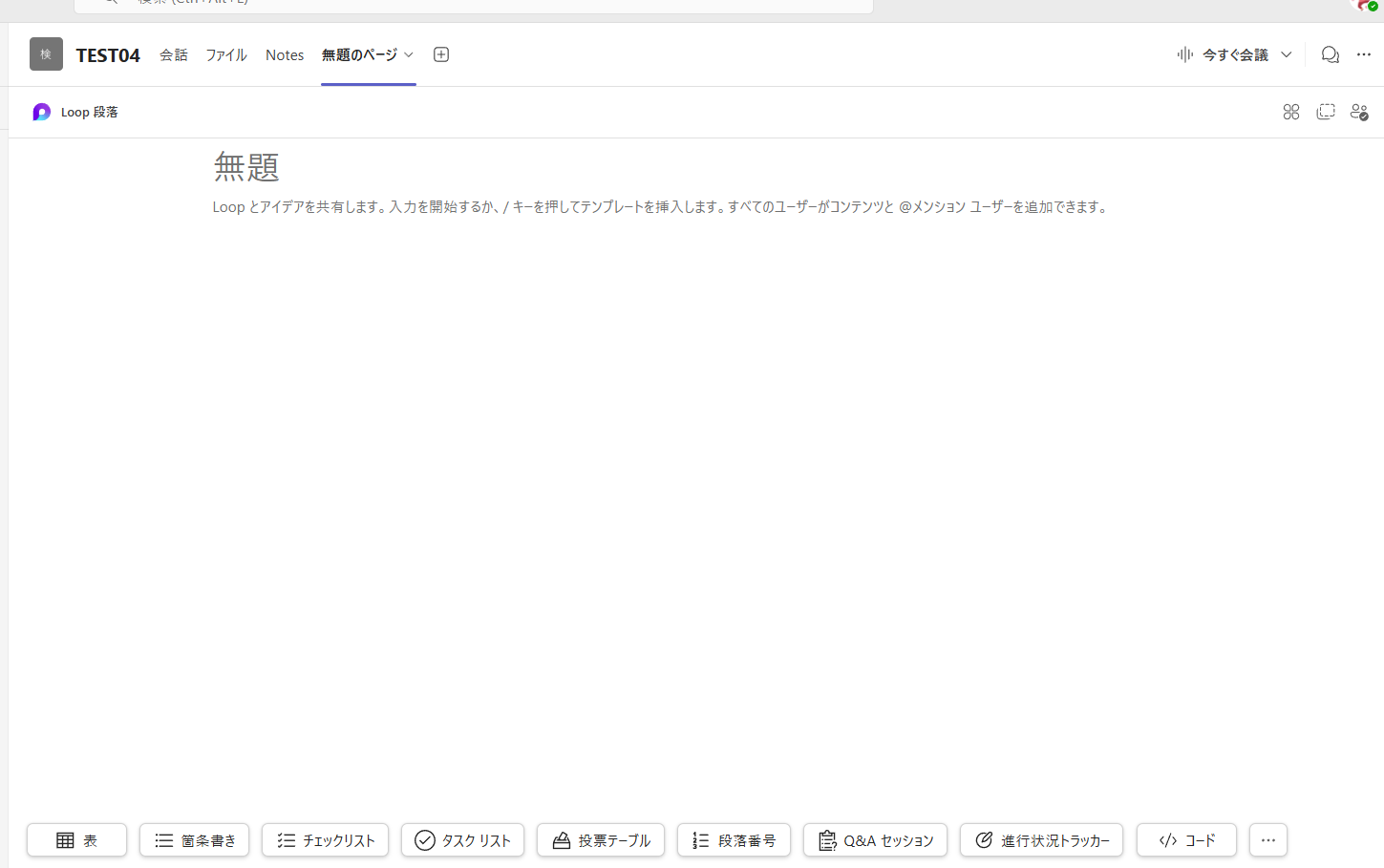This screenshot has height=868, width=1384.
Task: Open the ファイル tab
Action: point(226,55)
